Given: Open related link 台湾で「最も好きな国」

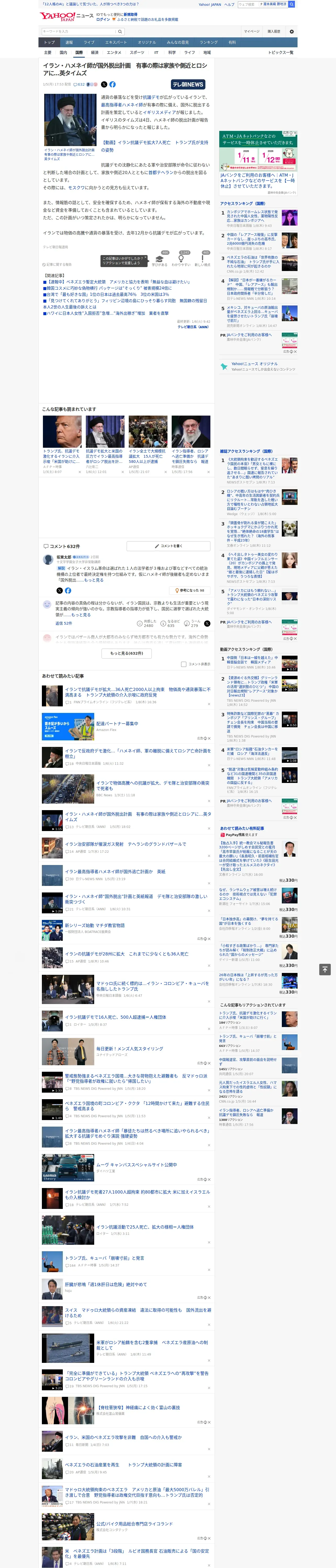Looking at the screenshot, I should [x=106, y=295].
